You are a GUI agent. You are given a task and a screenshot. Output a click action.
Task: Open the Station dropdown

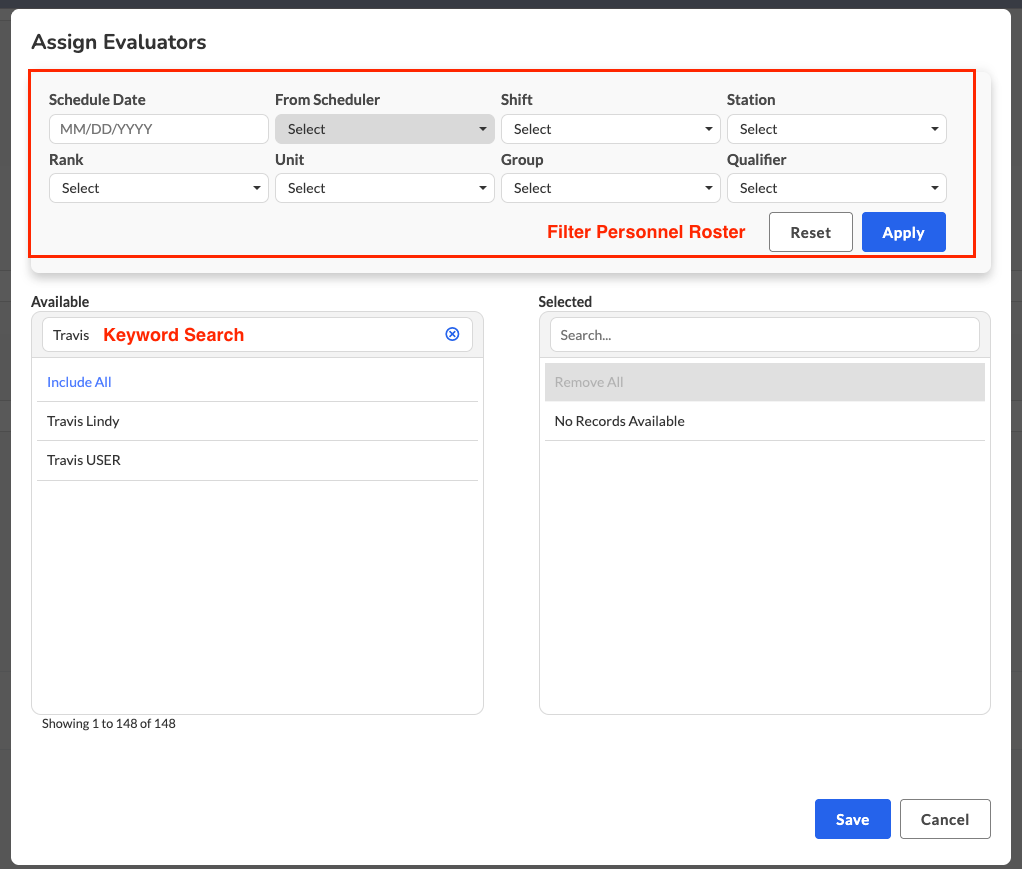click(x=836, y=129)
